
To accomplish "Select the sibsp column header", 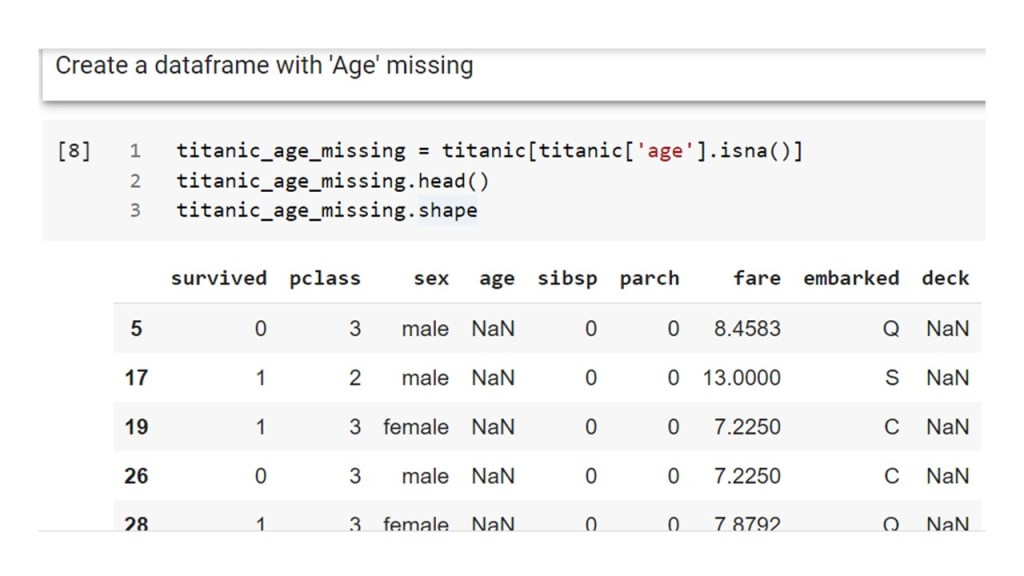I will (x=567, y=278).
